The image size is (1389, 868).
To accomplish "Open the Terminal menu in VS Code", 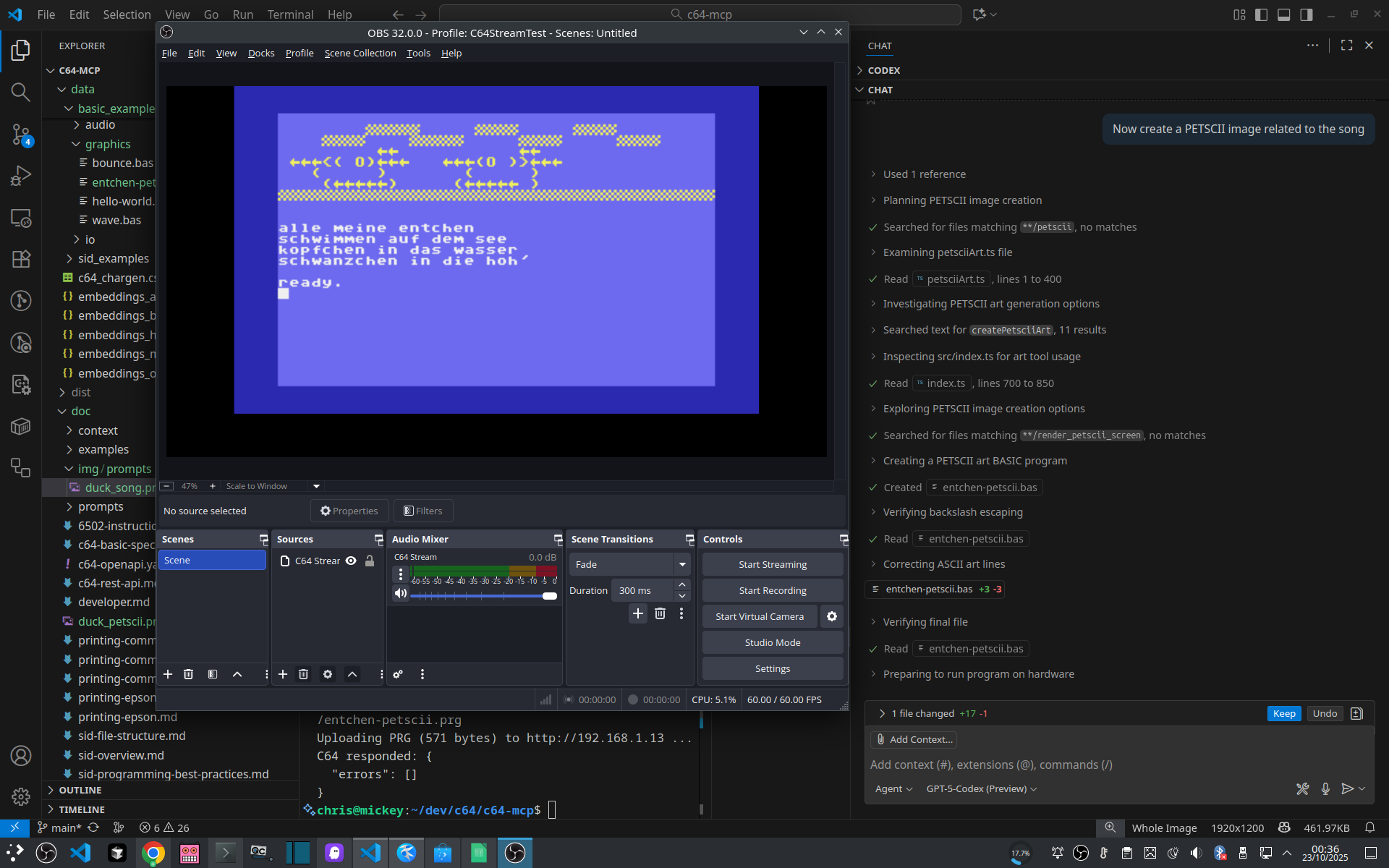I will pyautogui.click(x=290, y=14).
